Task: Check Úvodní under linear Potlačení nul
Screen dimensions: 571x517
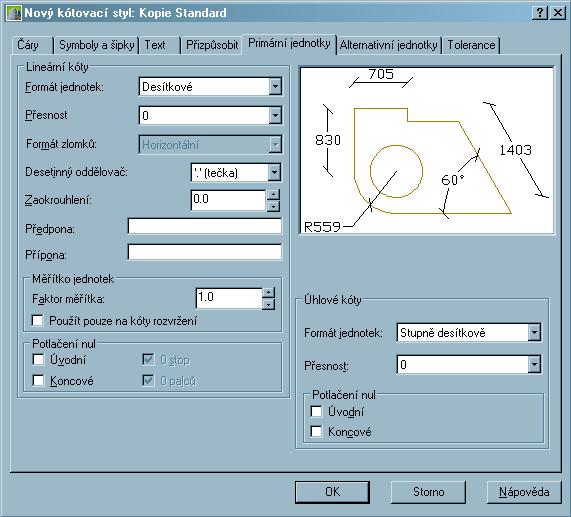Action: 38,360
